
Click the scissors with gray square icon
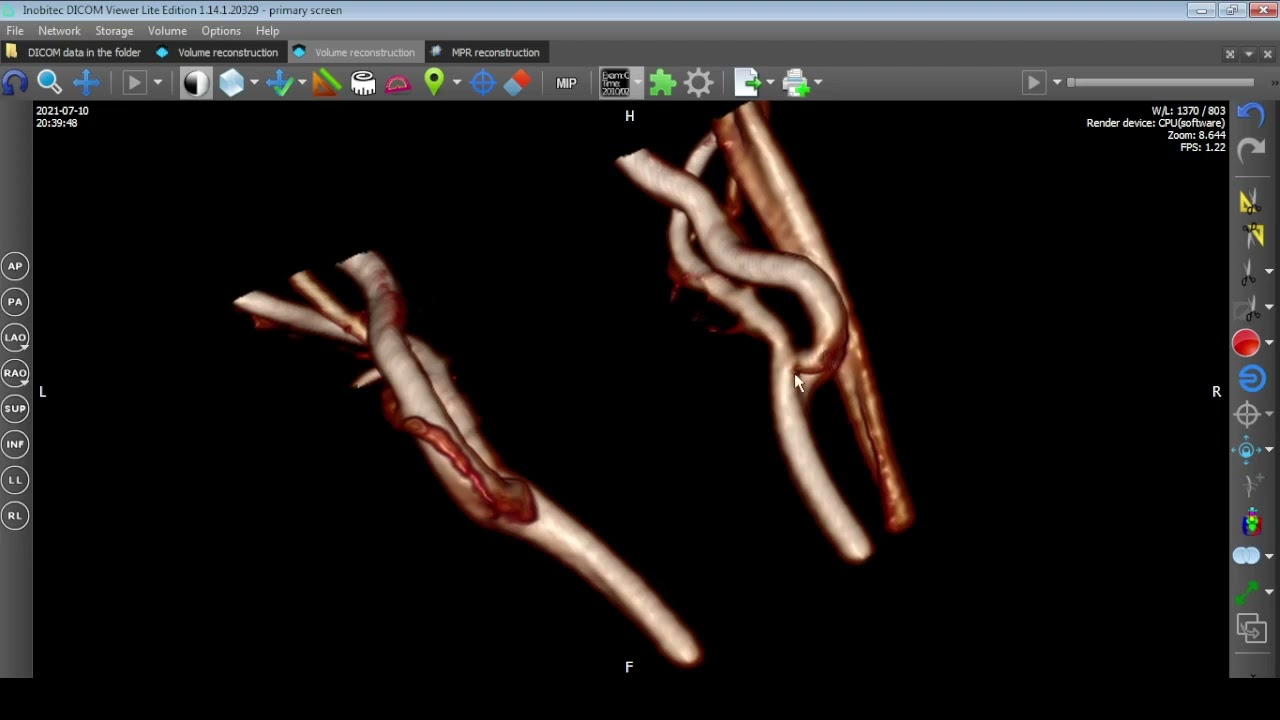[x=1248, y=308]
